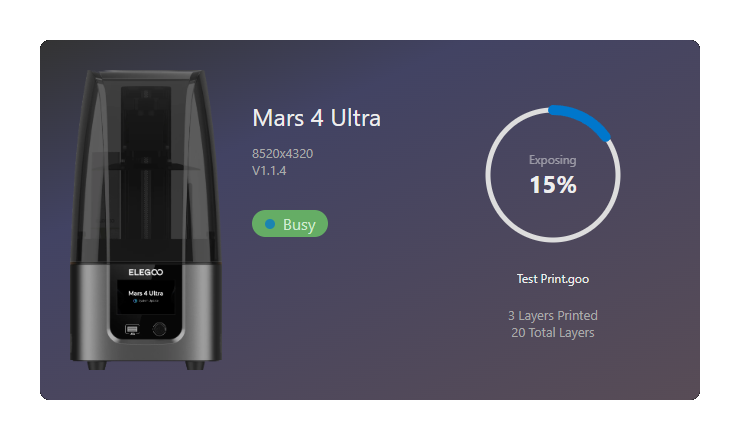Viewport: 740px width, 440px height.
Task: Click the 8520x4320 resolution text
Action: (282, 154)
